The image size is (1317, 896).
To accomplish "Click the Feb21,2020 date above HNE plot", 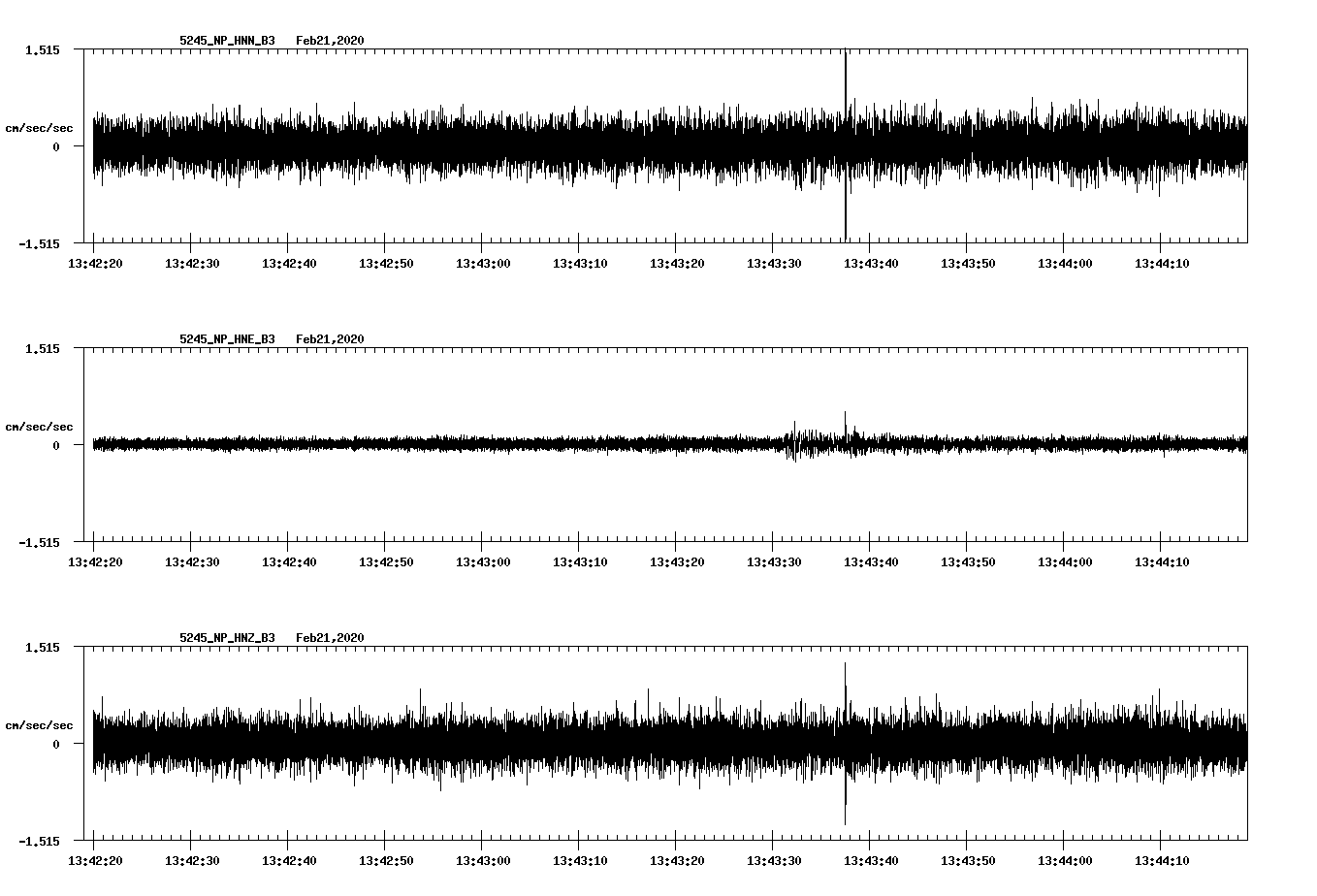I will (330, 339).
